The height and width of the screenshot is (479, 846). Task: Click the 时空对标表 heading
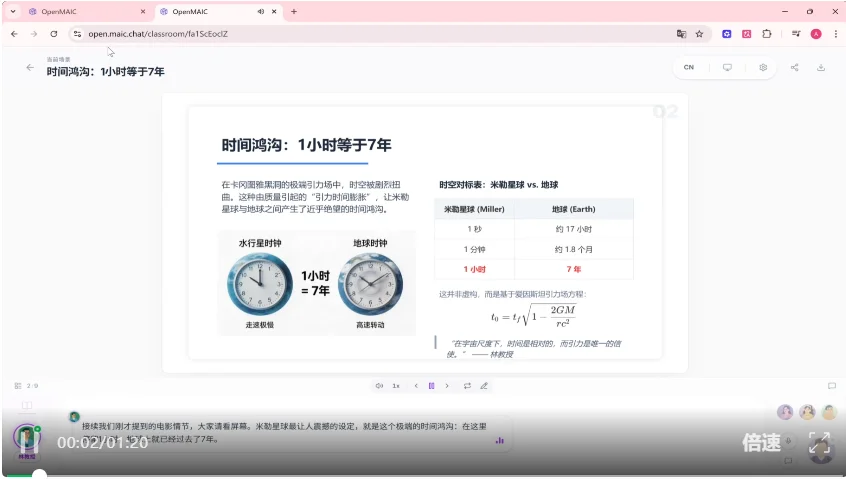[499, 184]
